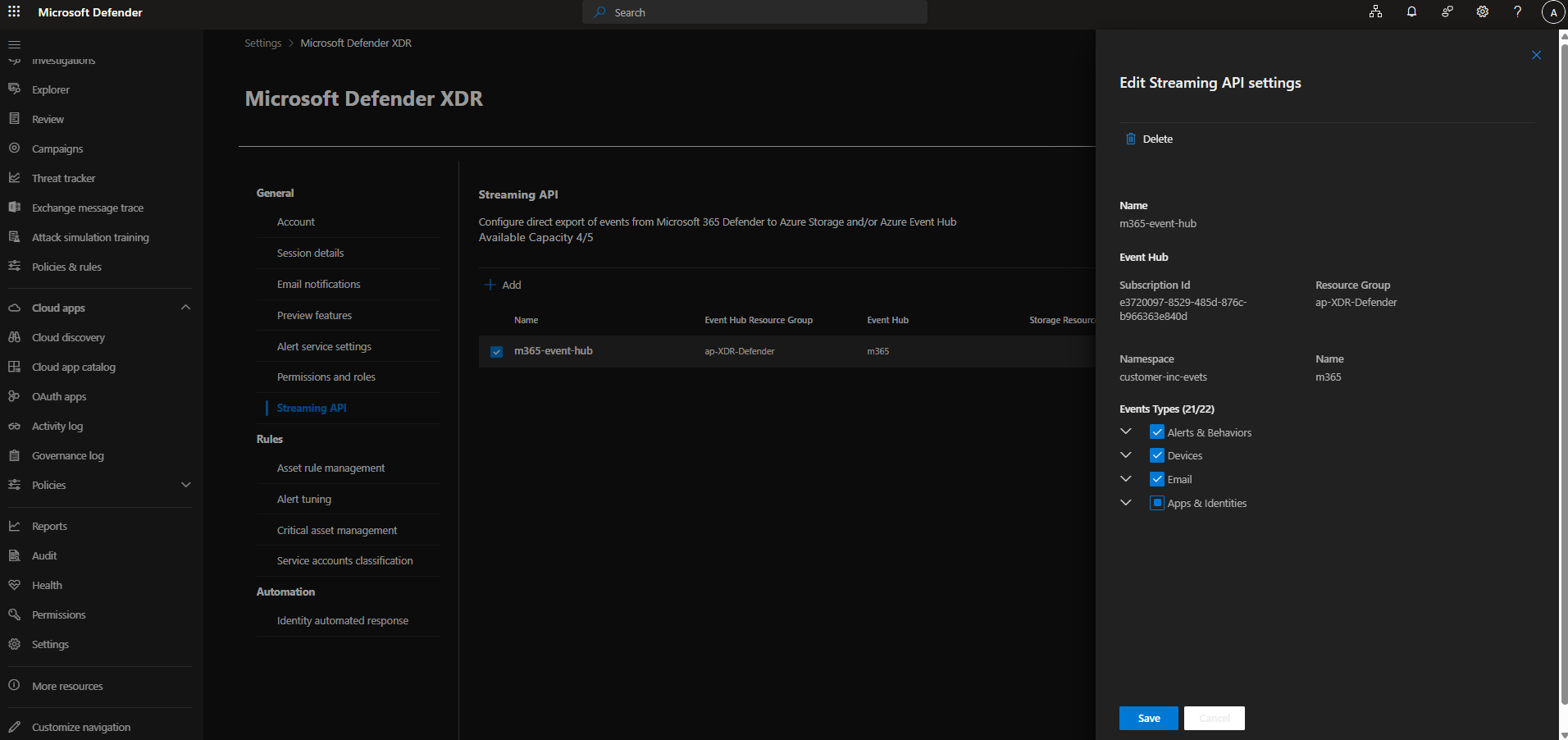Image resolution: width=1568 pixels, height=740 pixels.
Task: Open Session details settings
Action: [311, 254]
